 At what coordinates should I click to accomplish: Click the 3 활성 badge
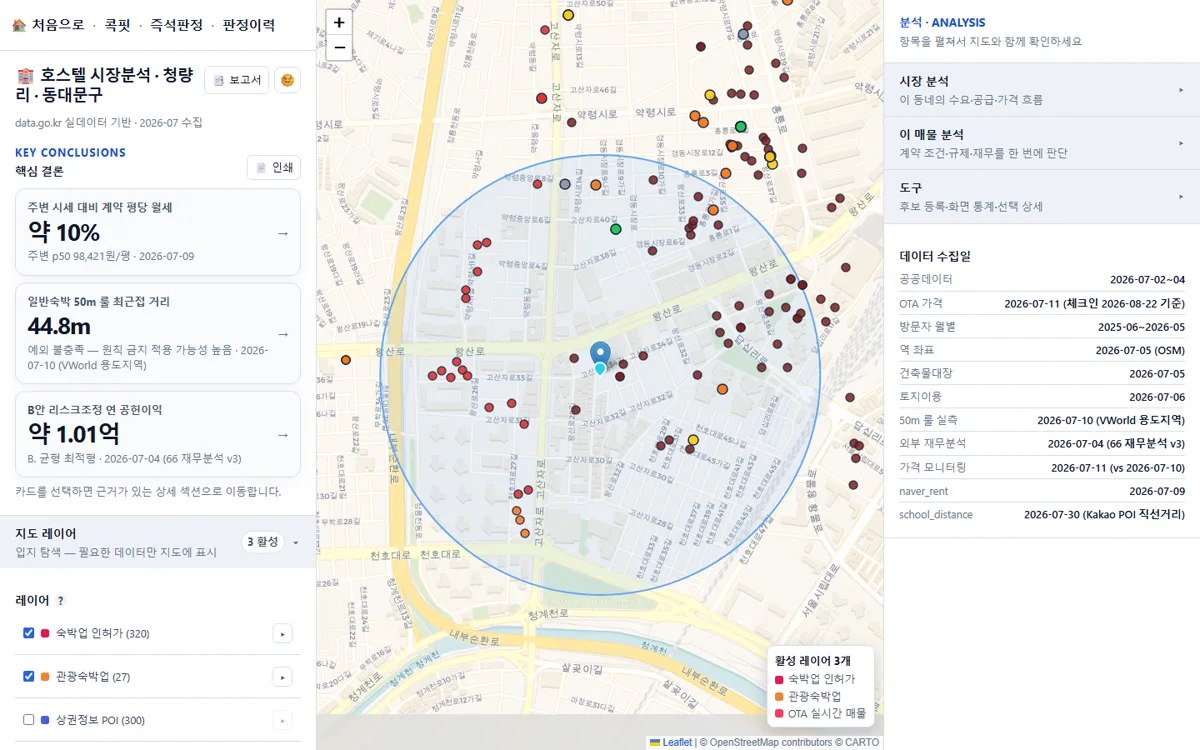point(262,542)
